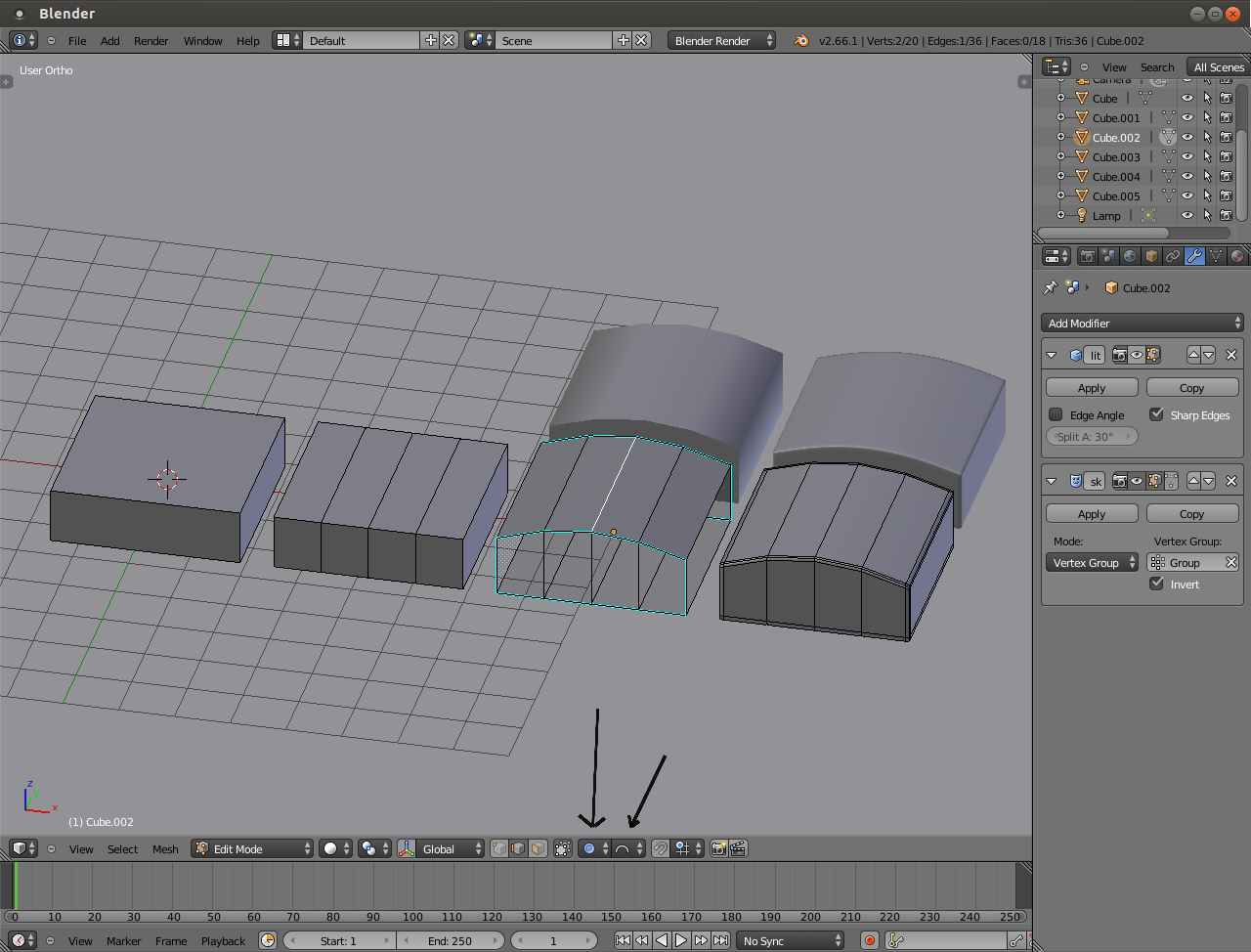Click the End: 250 frame field
Screen dimensions: 1251x952
[451, 940]
